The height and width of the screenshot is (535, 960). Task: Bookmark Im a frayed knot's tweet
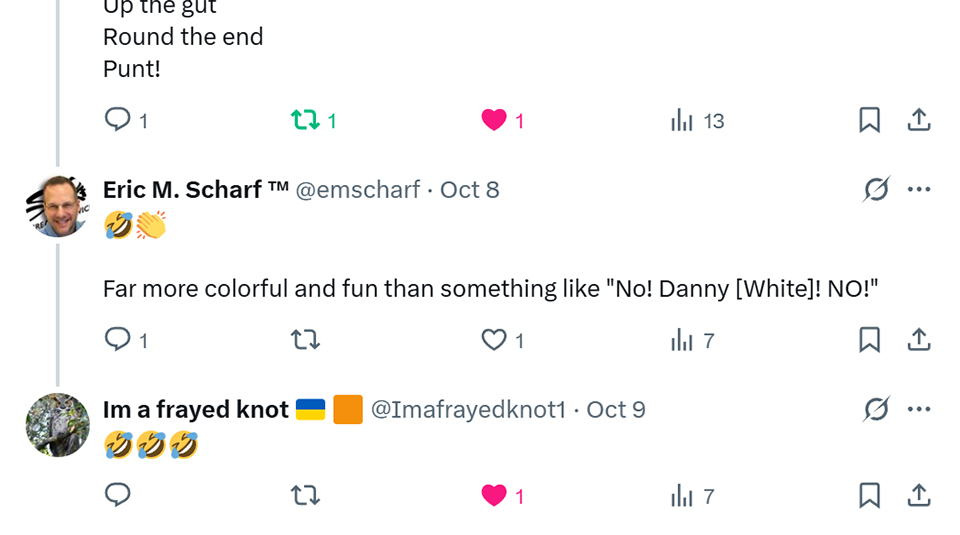click(869, 495)
